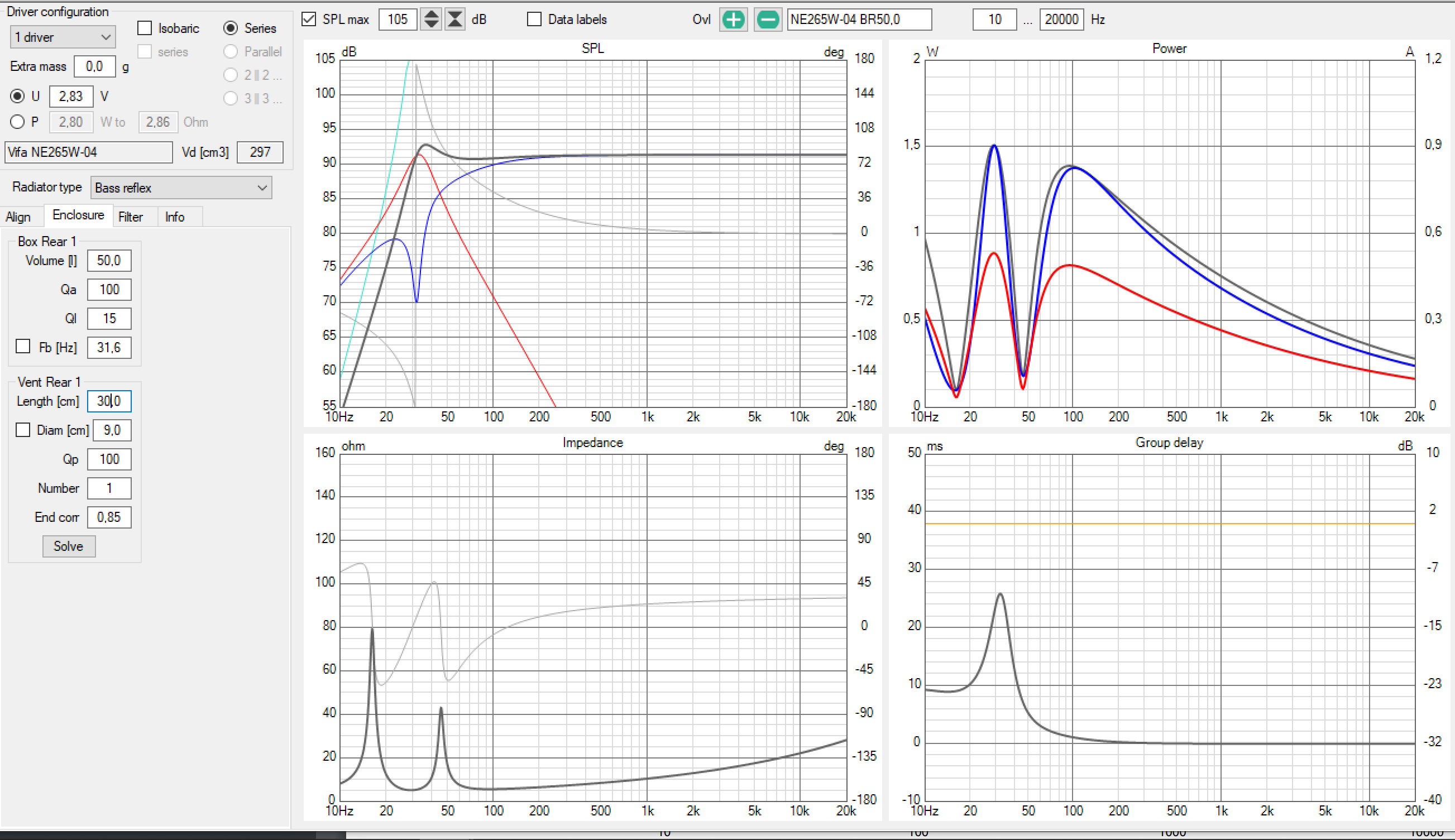The width and height of the screenshot is (1455, 840).
Task: Check the Isobaric checkbox
Action: (x=145, y=28)
